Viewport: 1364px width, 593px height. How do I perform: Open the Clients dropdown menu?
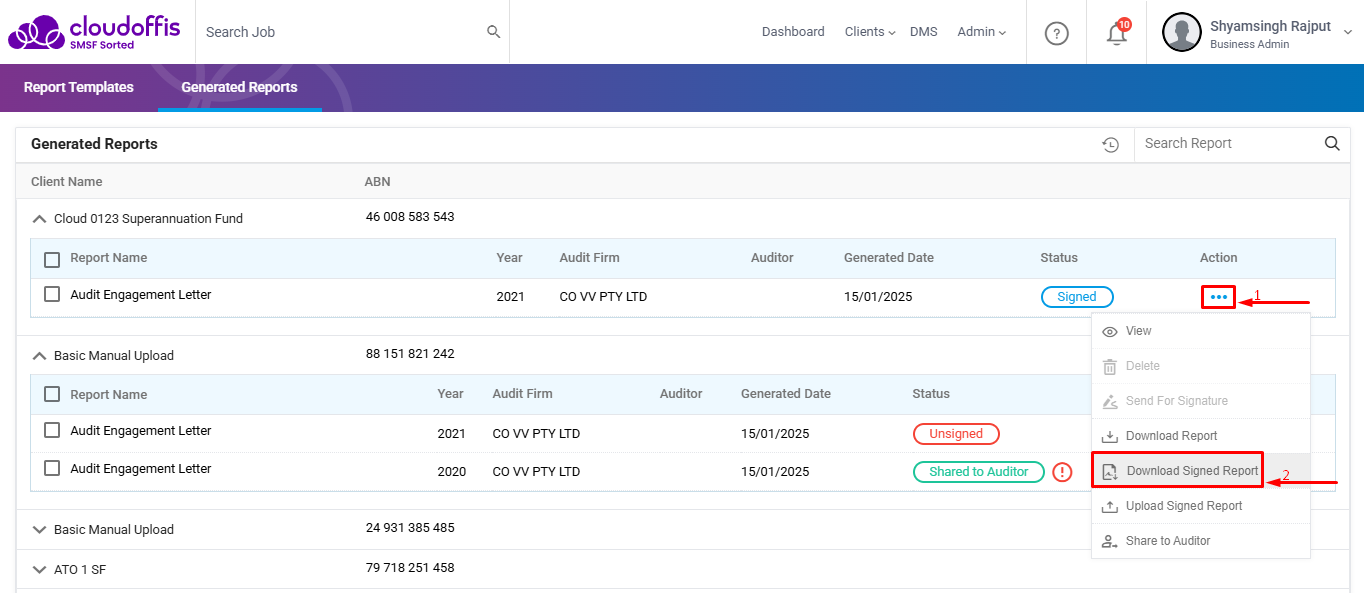[x=870, y=32]
